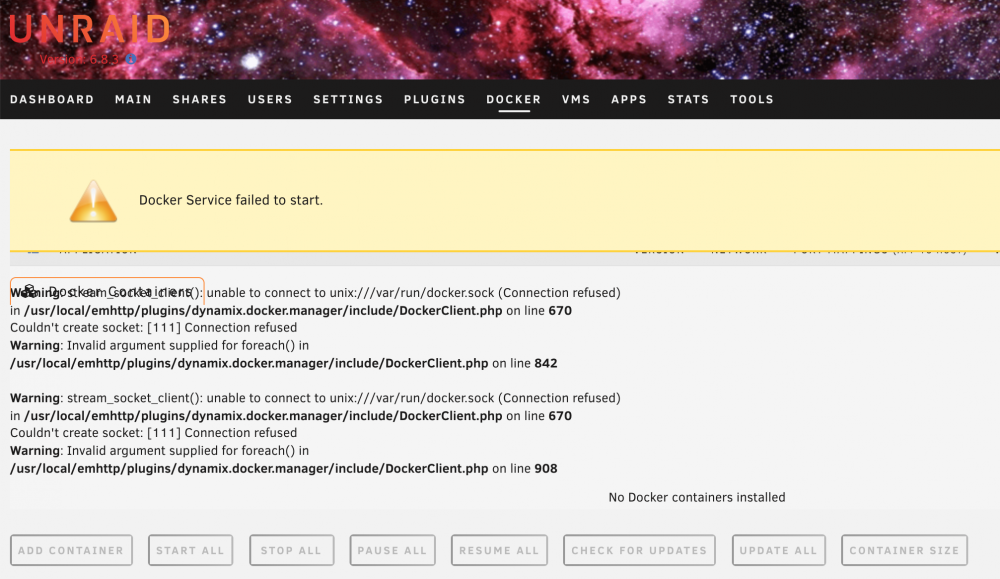Click the Stop All button
Screen dimensions: 1000x579
pos(291,550)
